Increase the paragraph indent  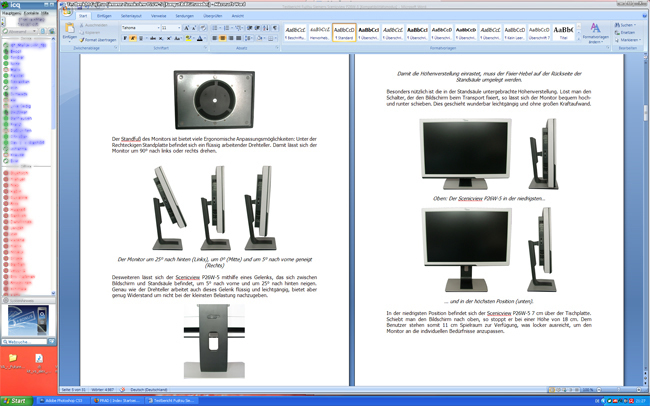click(x=257, y=28)
